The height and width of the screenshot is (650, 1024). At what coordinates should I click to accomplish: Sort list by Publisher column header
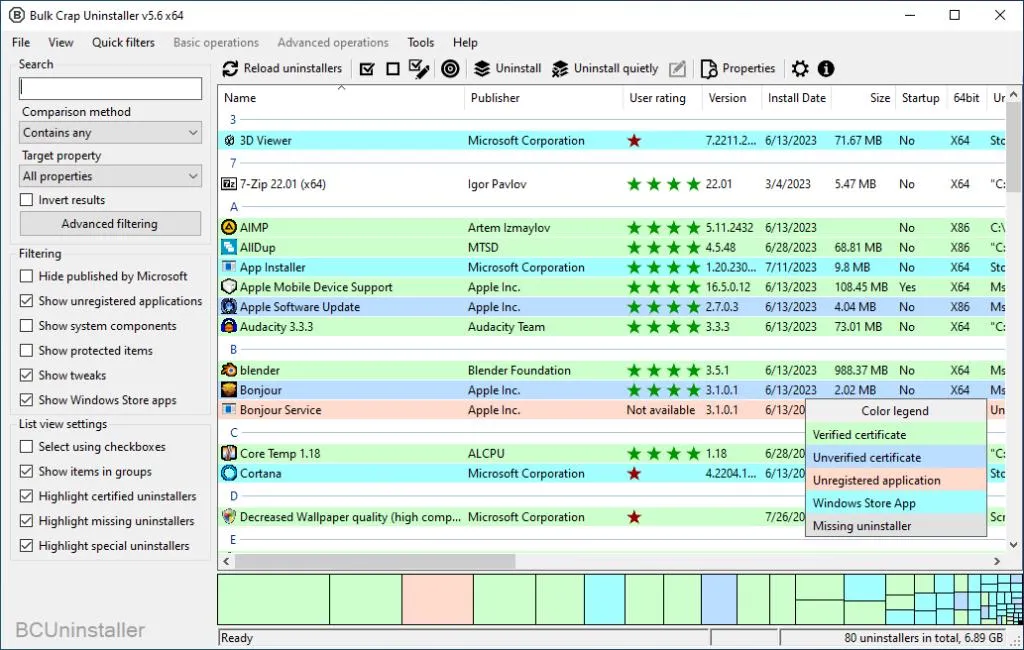543,98
